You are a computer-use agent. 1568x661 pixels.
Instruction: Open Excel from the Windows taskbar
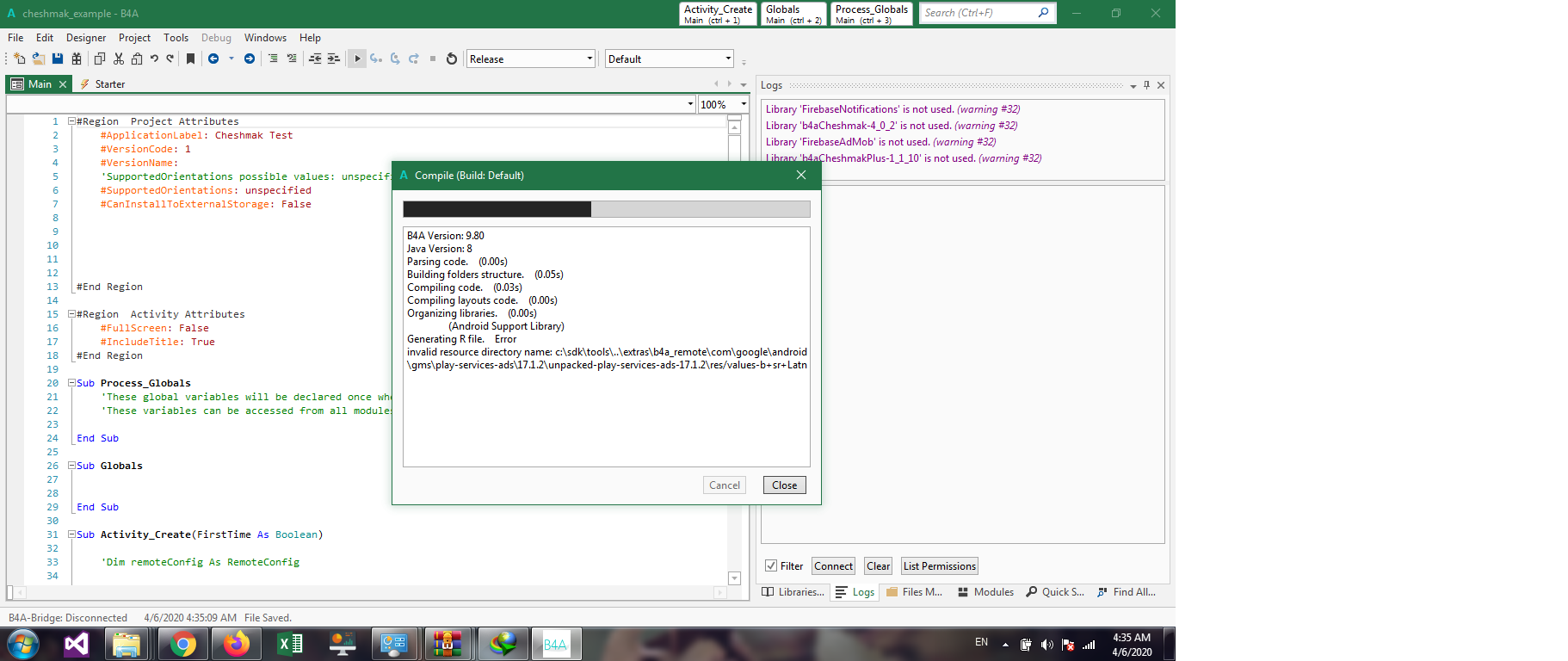(x=290, y=644)
